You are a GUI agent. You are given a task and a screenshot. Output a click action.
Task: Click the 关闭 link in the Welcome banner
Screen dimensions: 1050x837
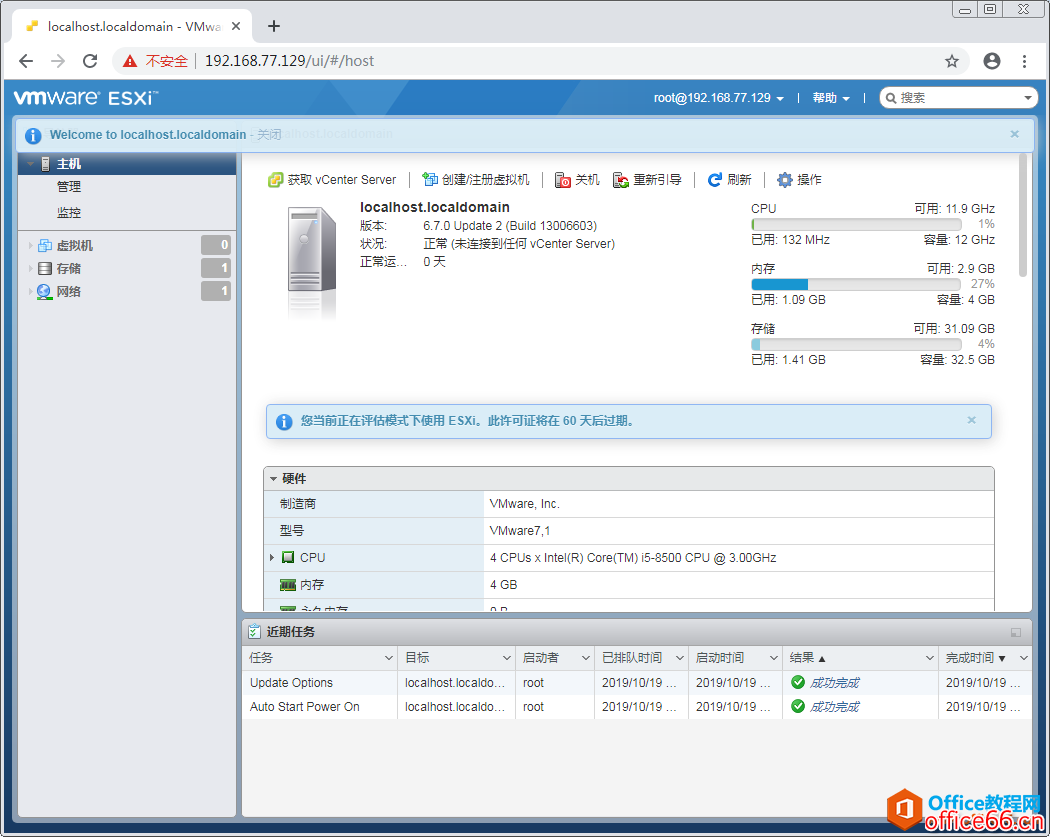coord(269,135)
